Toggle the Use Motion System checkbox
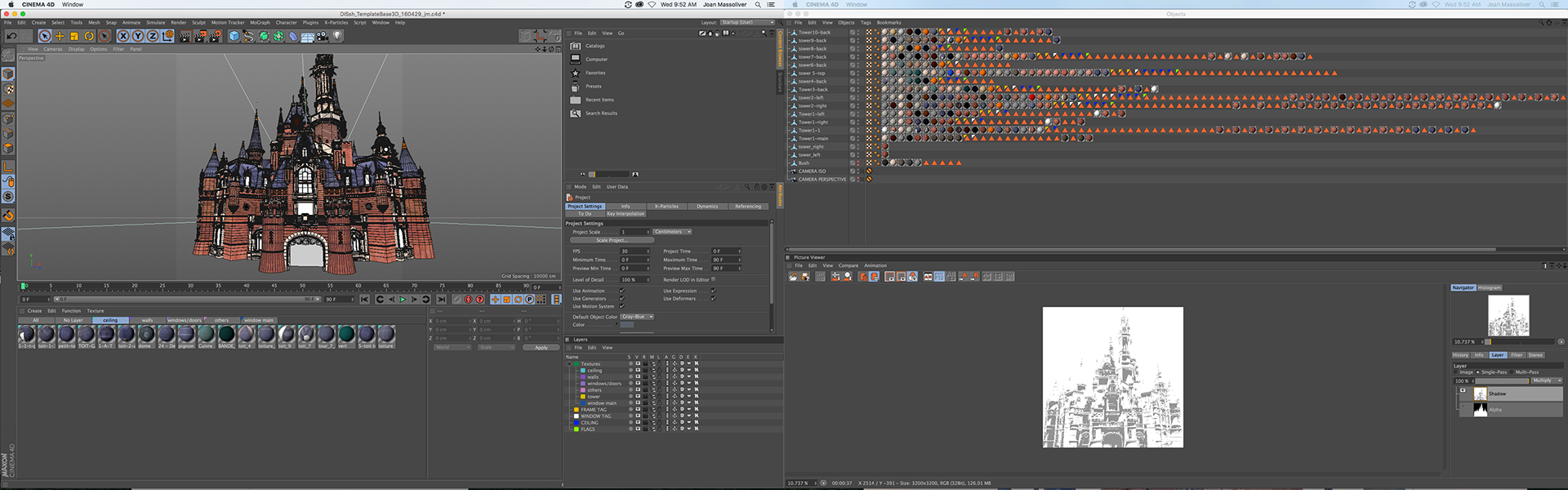This screenshot has width=1568, height=490. [621, 306]
